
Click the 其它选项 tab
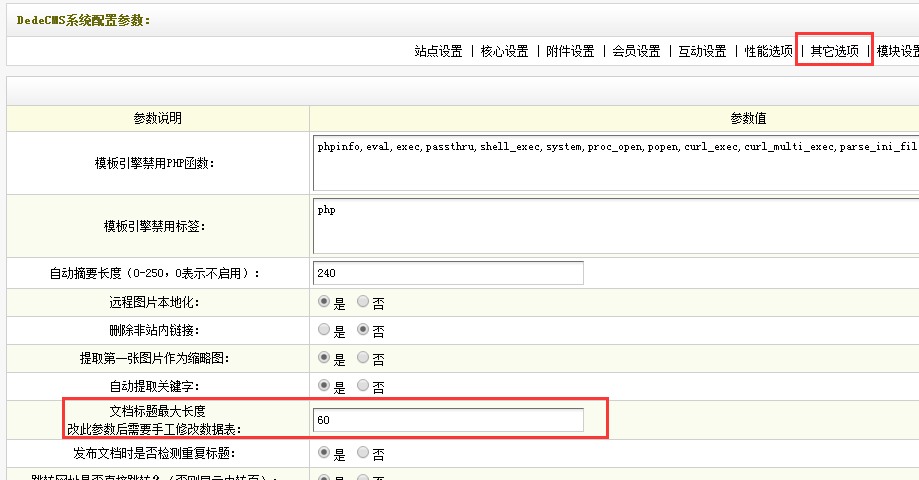click(834, 51)
